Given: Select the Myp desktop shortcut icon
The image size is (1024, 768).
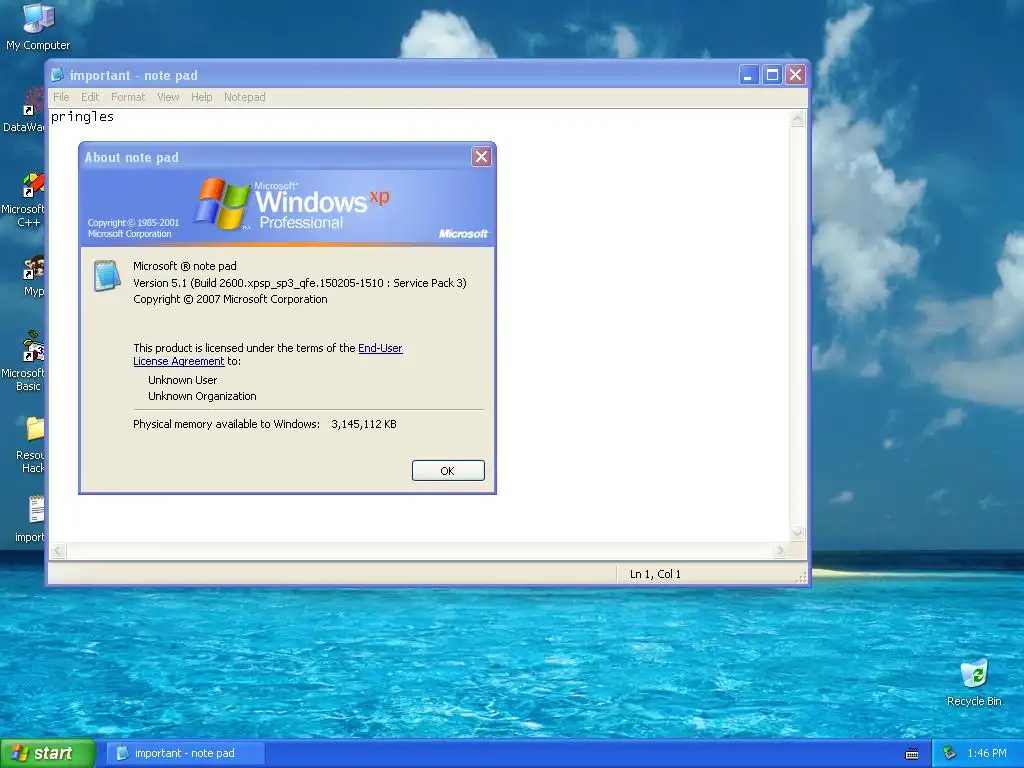Looking at the screenshot, I should [33, 276].
